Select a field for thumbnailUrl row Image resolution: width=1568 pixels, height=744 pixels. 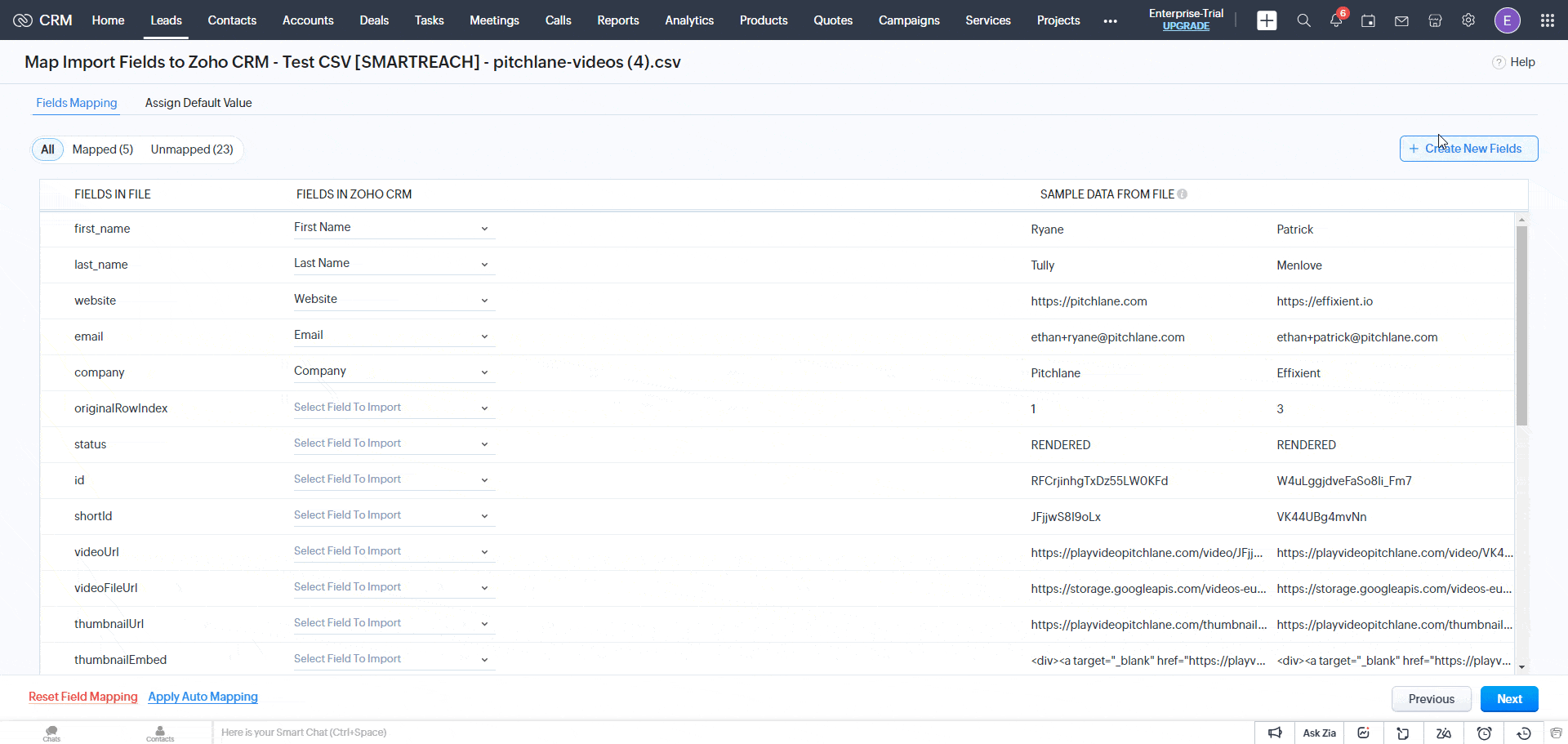point(394,623)
